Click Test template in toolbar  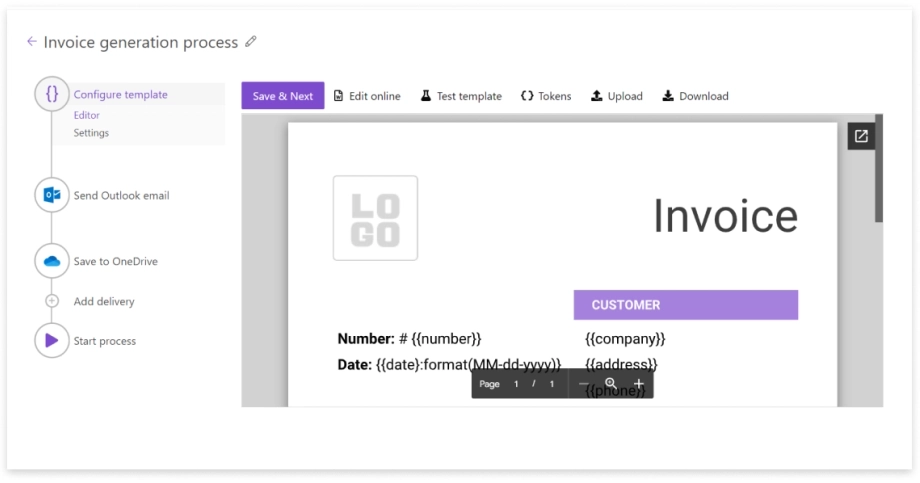(x=461, y=96)
